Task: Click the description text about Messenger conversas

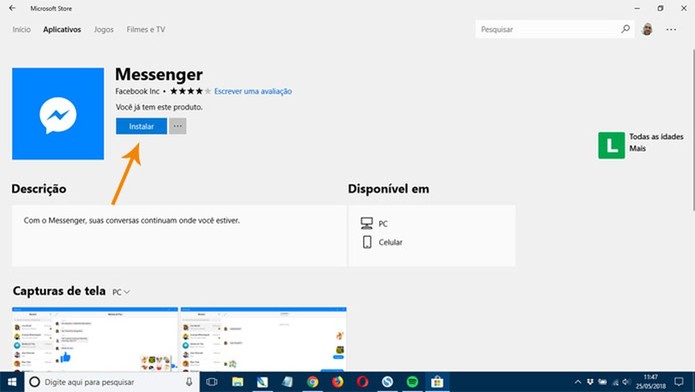Action: [x=132, y=220]
